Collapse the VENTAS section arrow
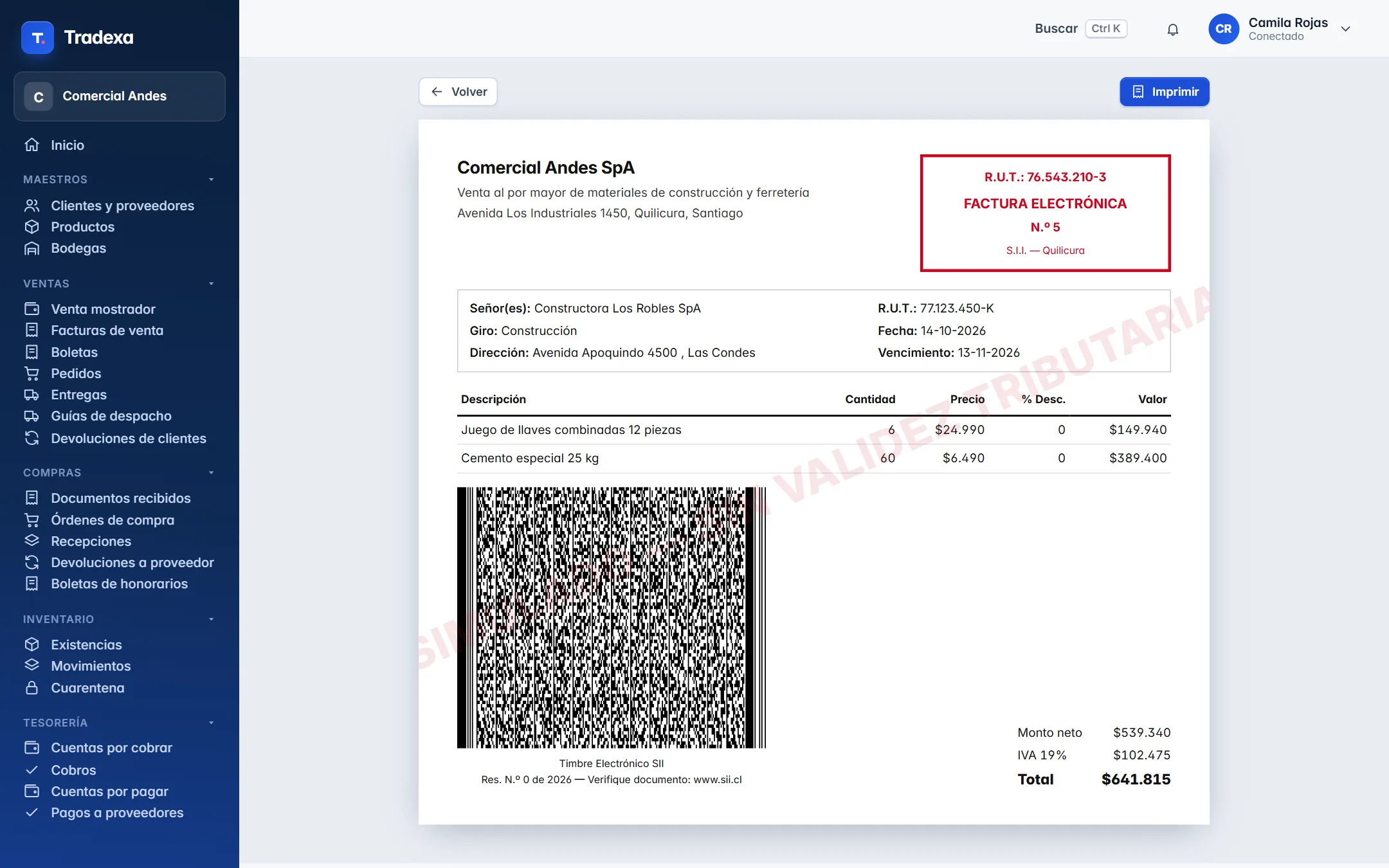The height and width of the screenshot is (868, 1389). click(x=211, y=284)
